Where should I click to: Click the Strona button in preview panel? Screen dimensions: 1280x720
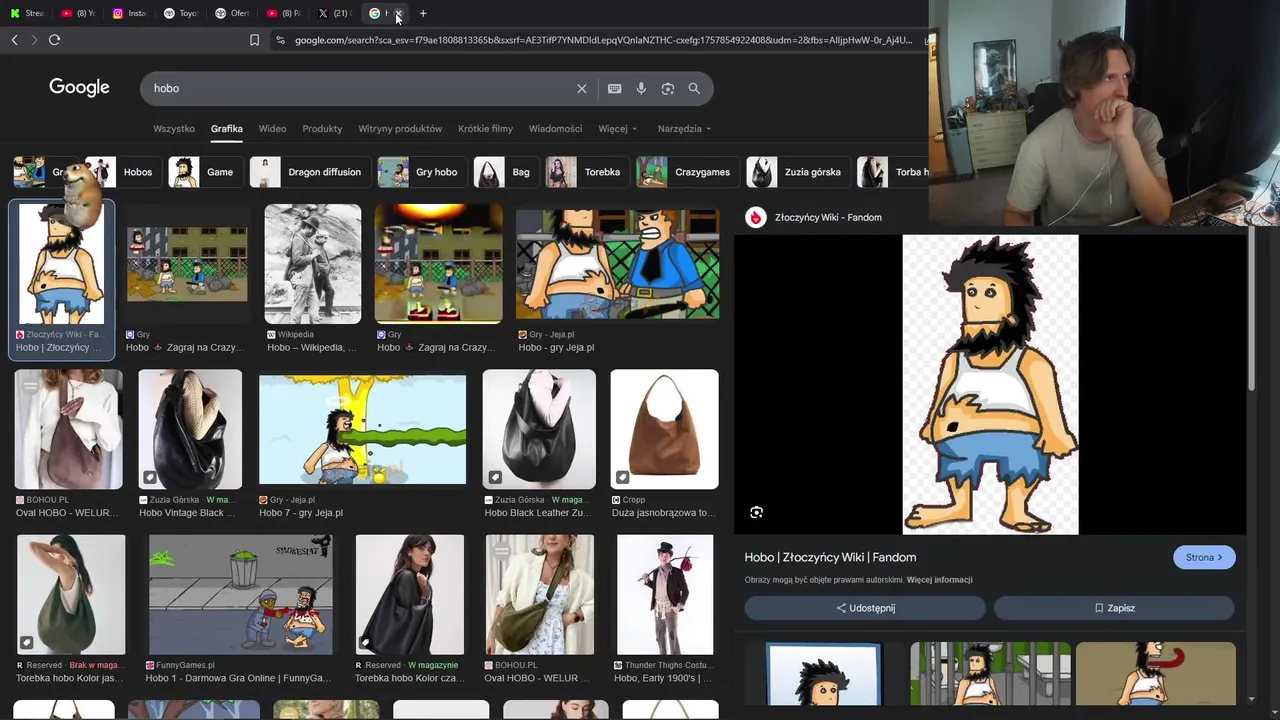coord(1204,557)
